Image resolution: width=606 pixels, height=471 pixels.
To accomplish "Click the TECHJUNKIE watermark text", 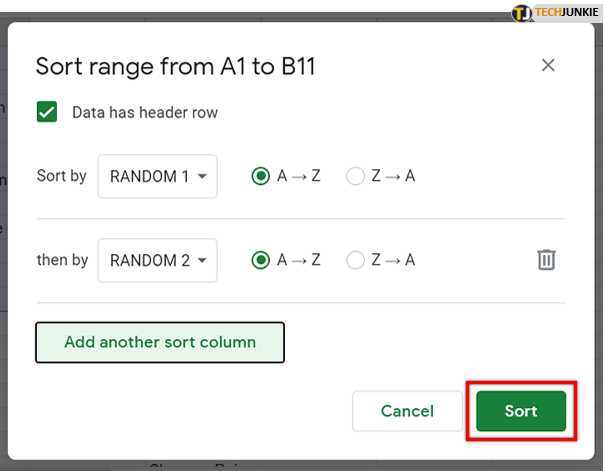I will coord(568,13).
